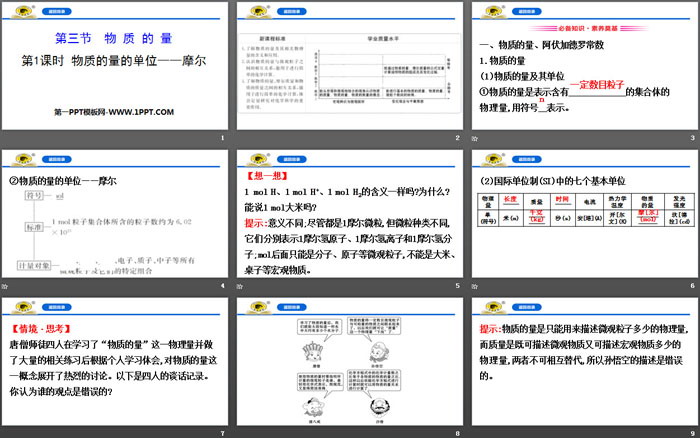
Task: Open the slide with four cartoon characters
Action: 348,367
